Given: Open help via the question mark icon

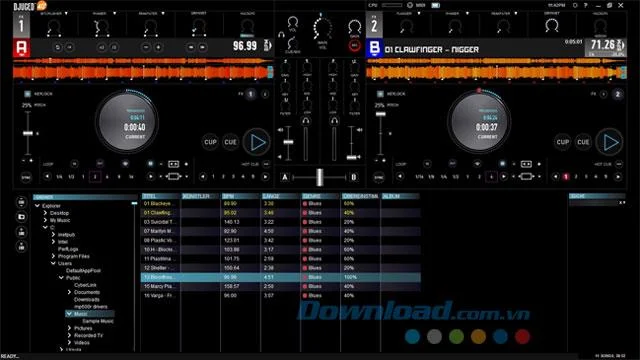Looking at the screenshot, I should click(586, 5).
